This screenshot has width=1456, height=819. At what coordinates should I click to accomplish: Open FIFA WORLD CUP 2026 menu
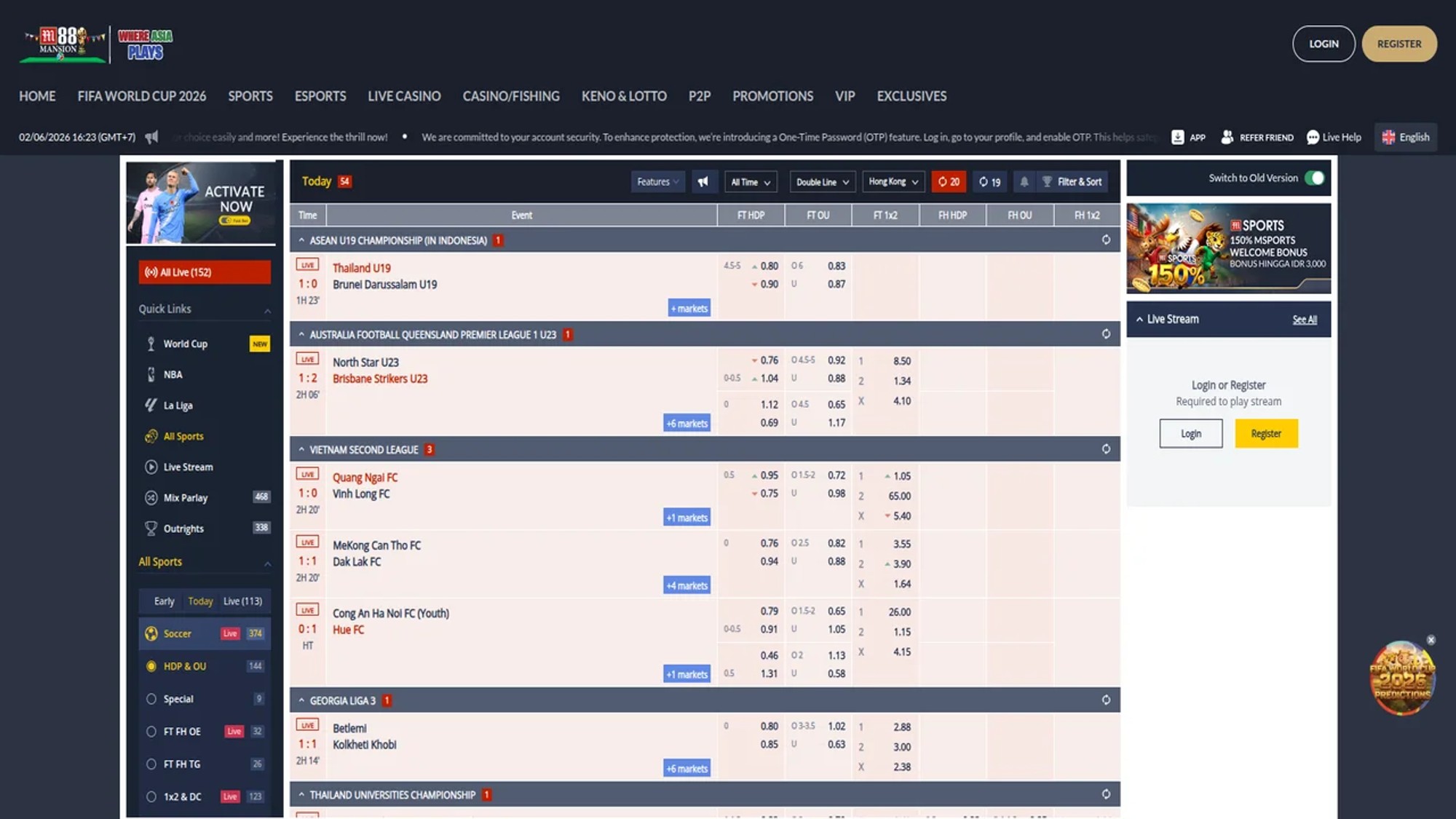(142, 96)
